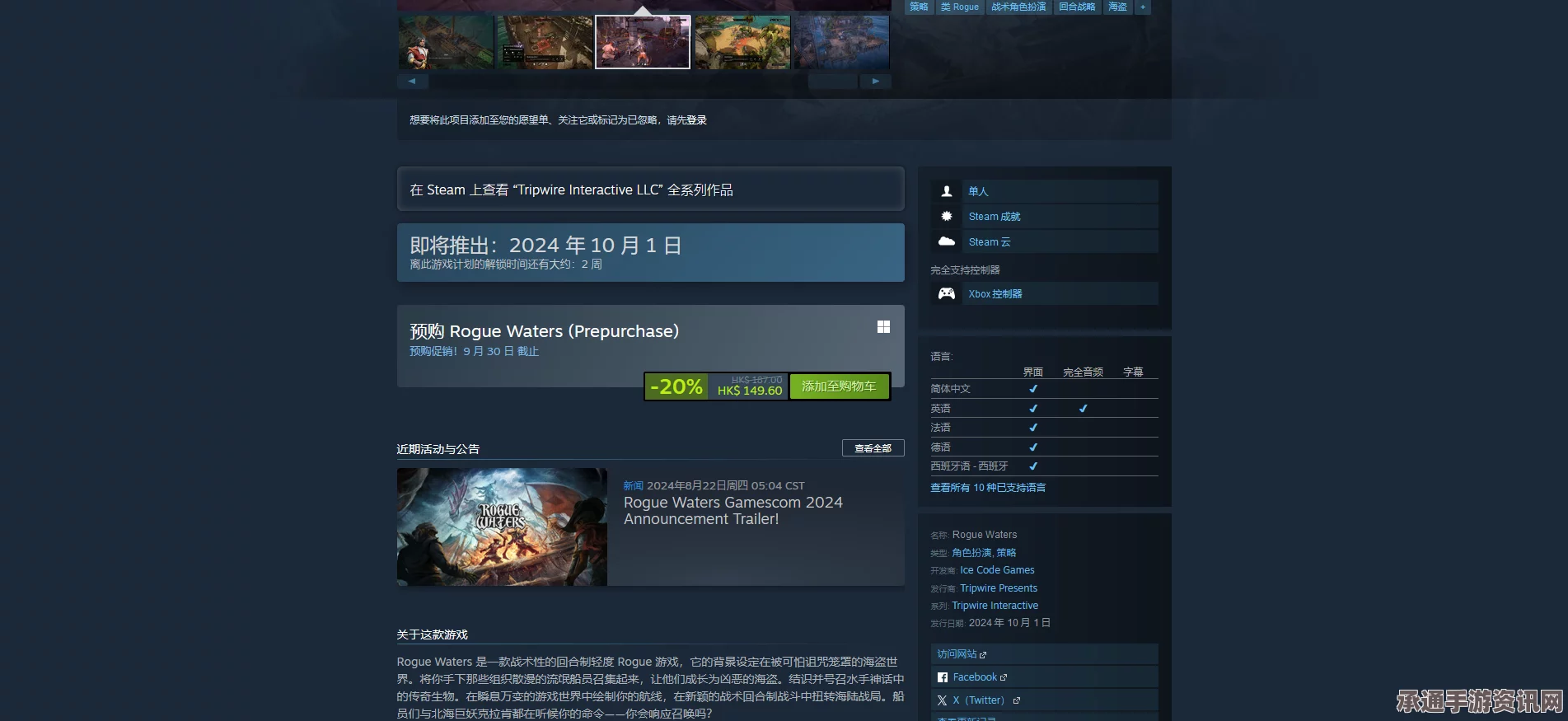Open the 海盗 tag
1568x721 pixels.
tap(1117, 7)
